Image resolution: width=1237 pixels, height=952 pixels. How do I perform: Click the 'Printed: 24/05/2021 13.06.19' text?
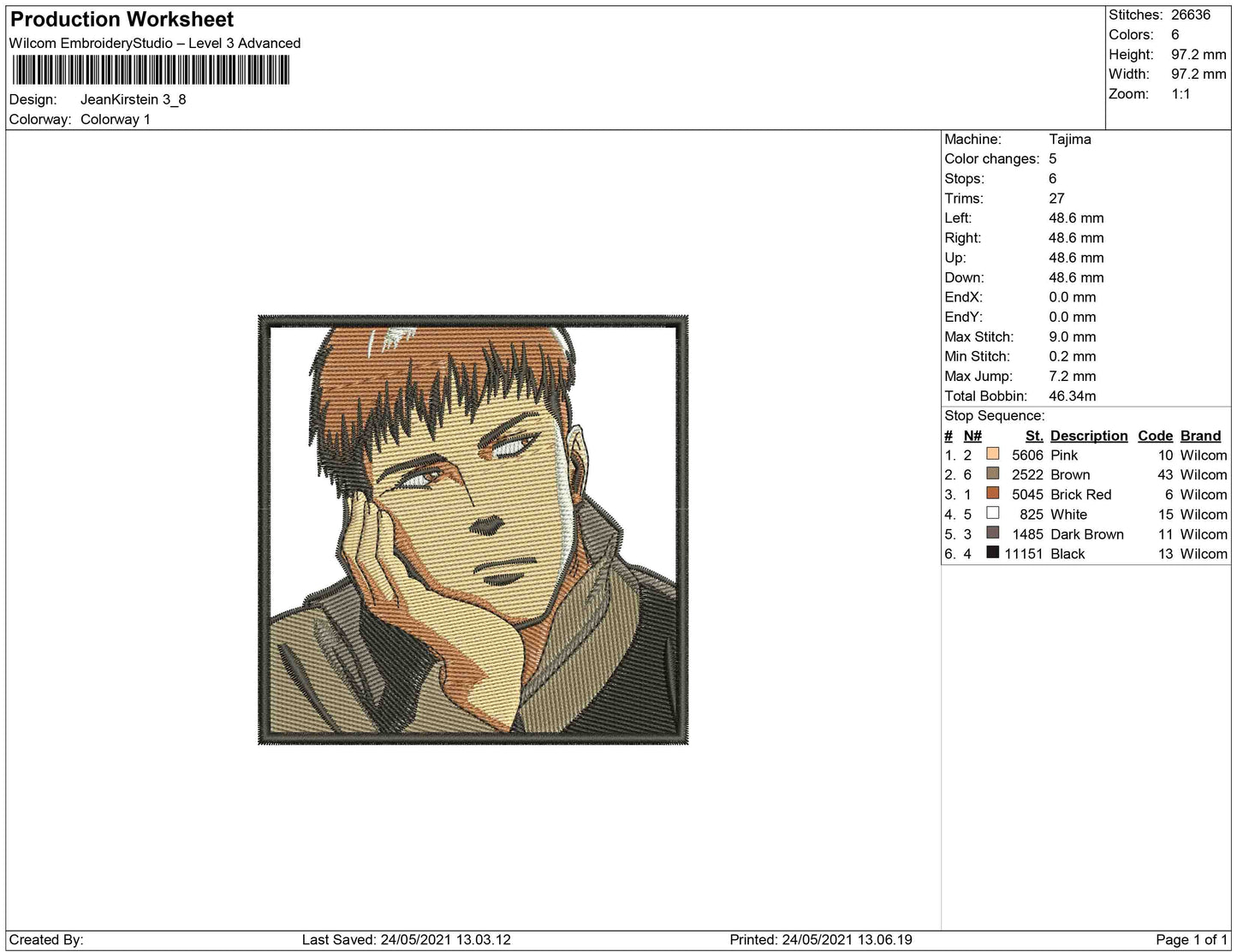[821, 939]
